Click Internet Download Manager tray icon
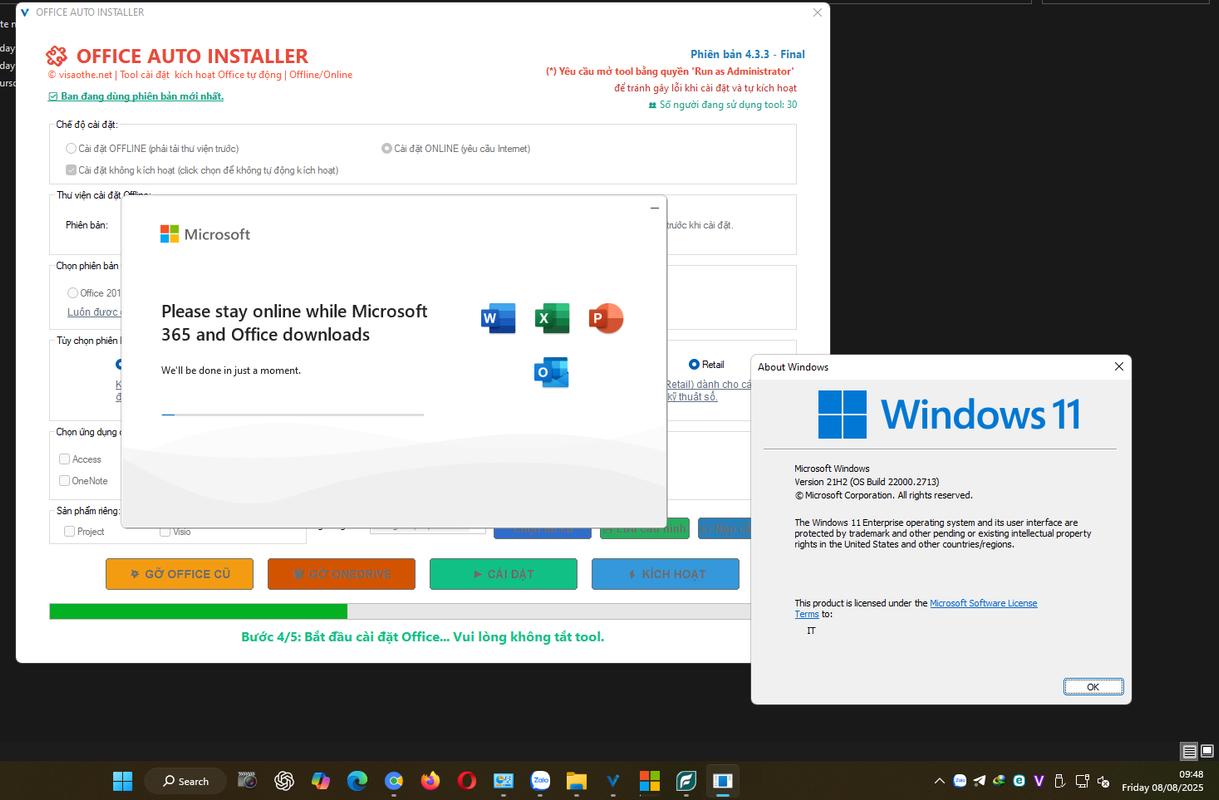1219x800 pixels. point(999,781)
